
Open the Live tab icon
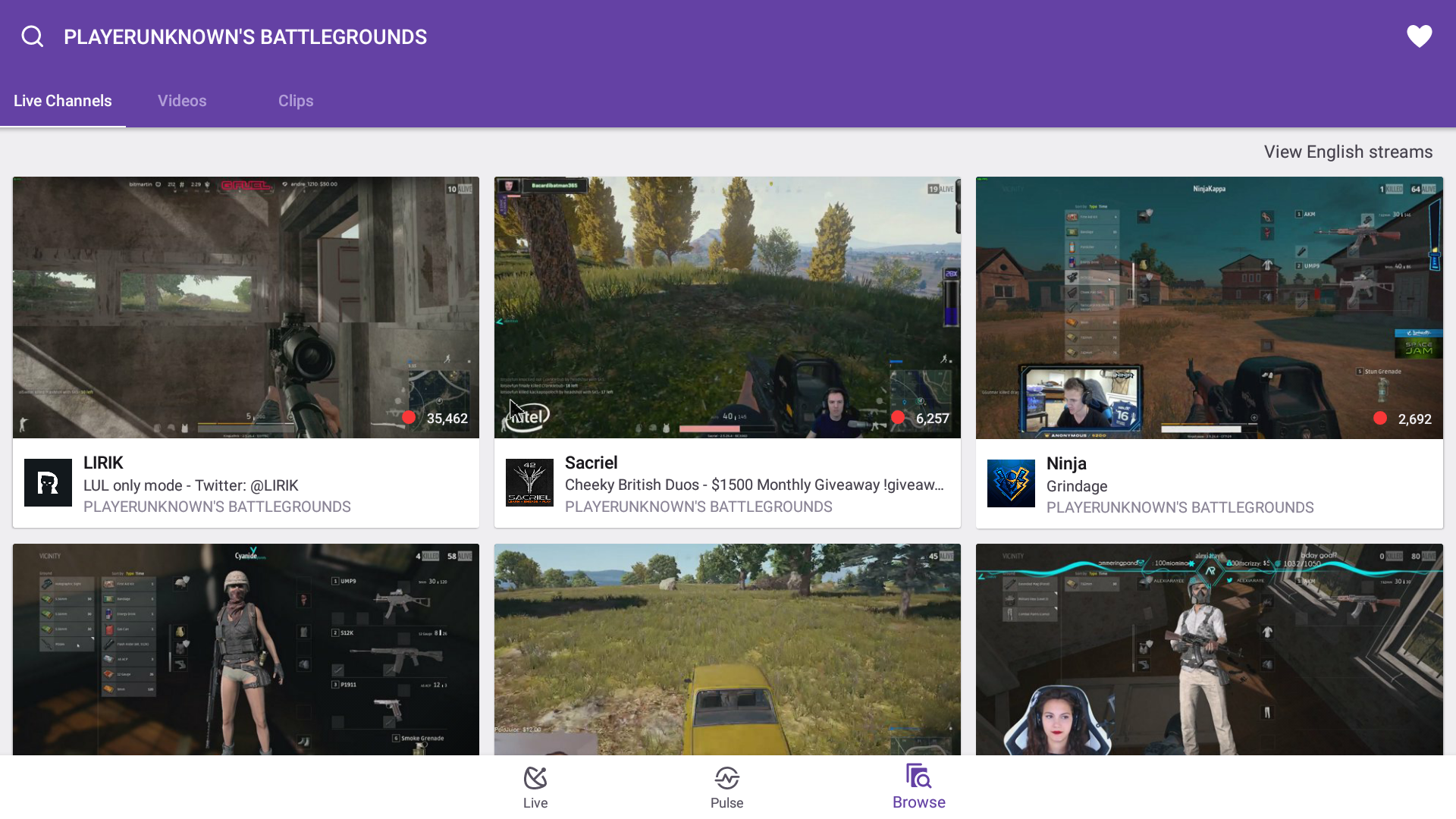pos(535,779)
